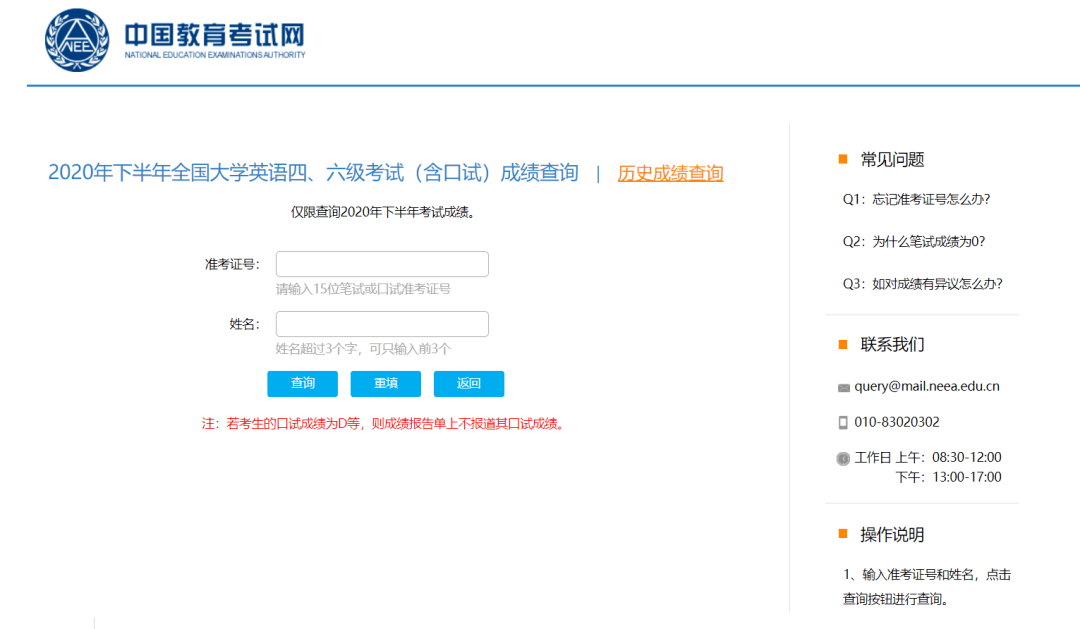Select hint 姓名超过3个字,可只输入前3个
This screenshot has width=1080, height=629.
[363, 349]
